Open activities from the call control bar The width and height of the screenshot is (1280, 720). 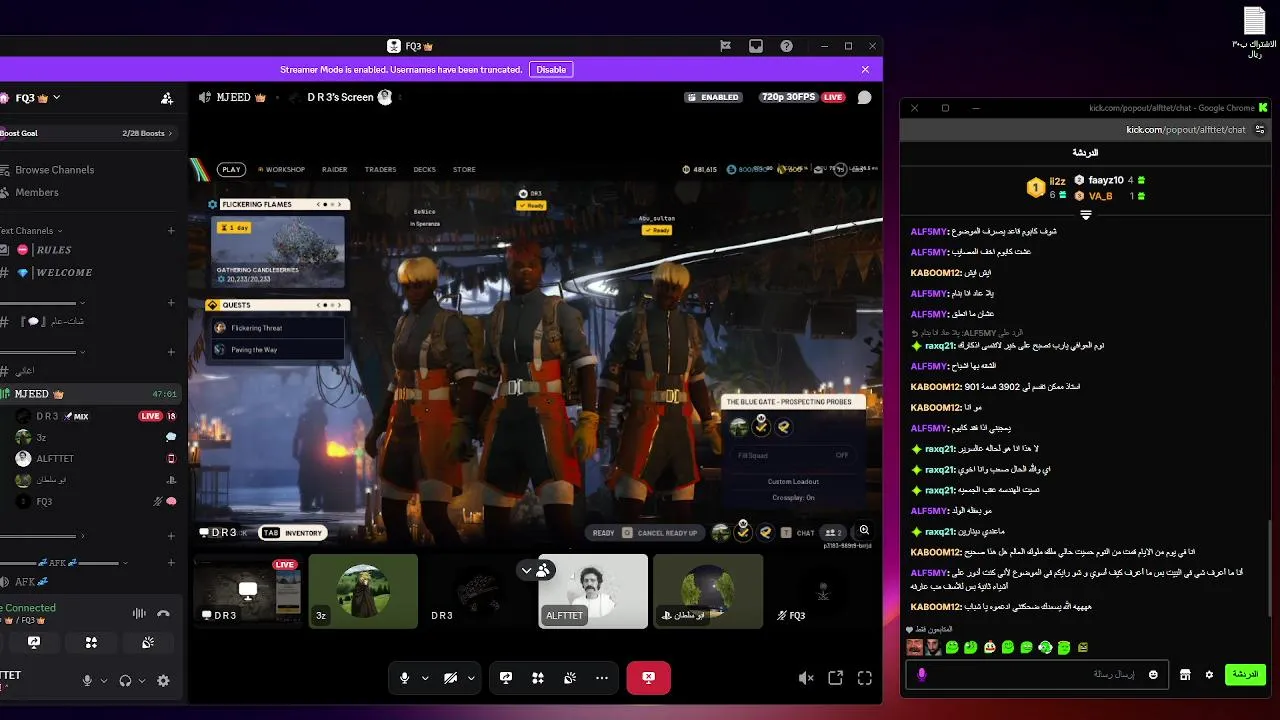tap(538, 678)
